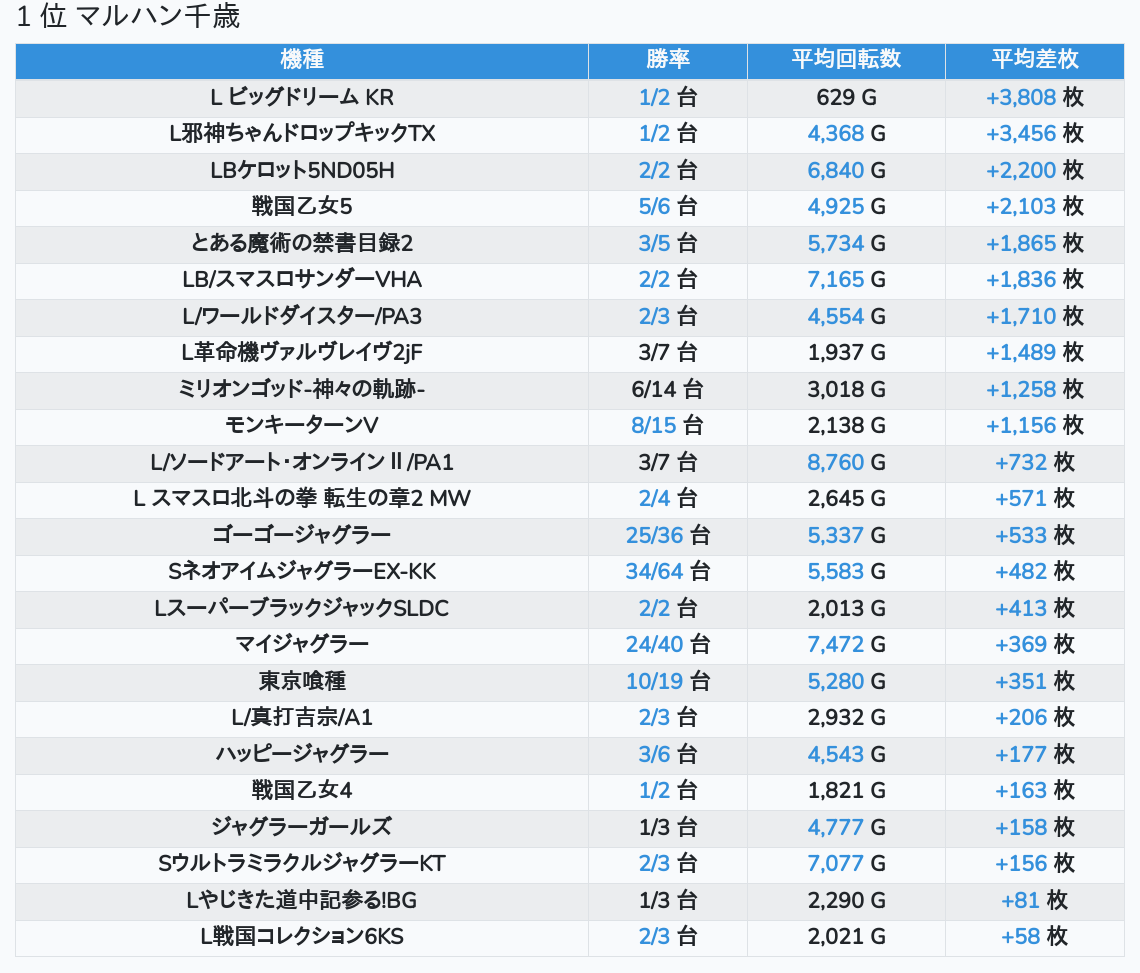The image size is (1140, 973).
Task: Select ゴーゴージャグラー machine name
Action: click(x=302, y=535)
